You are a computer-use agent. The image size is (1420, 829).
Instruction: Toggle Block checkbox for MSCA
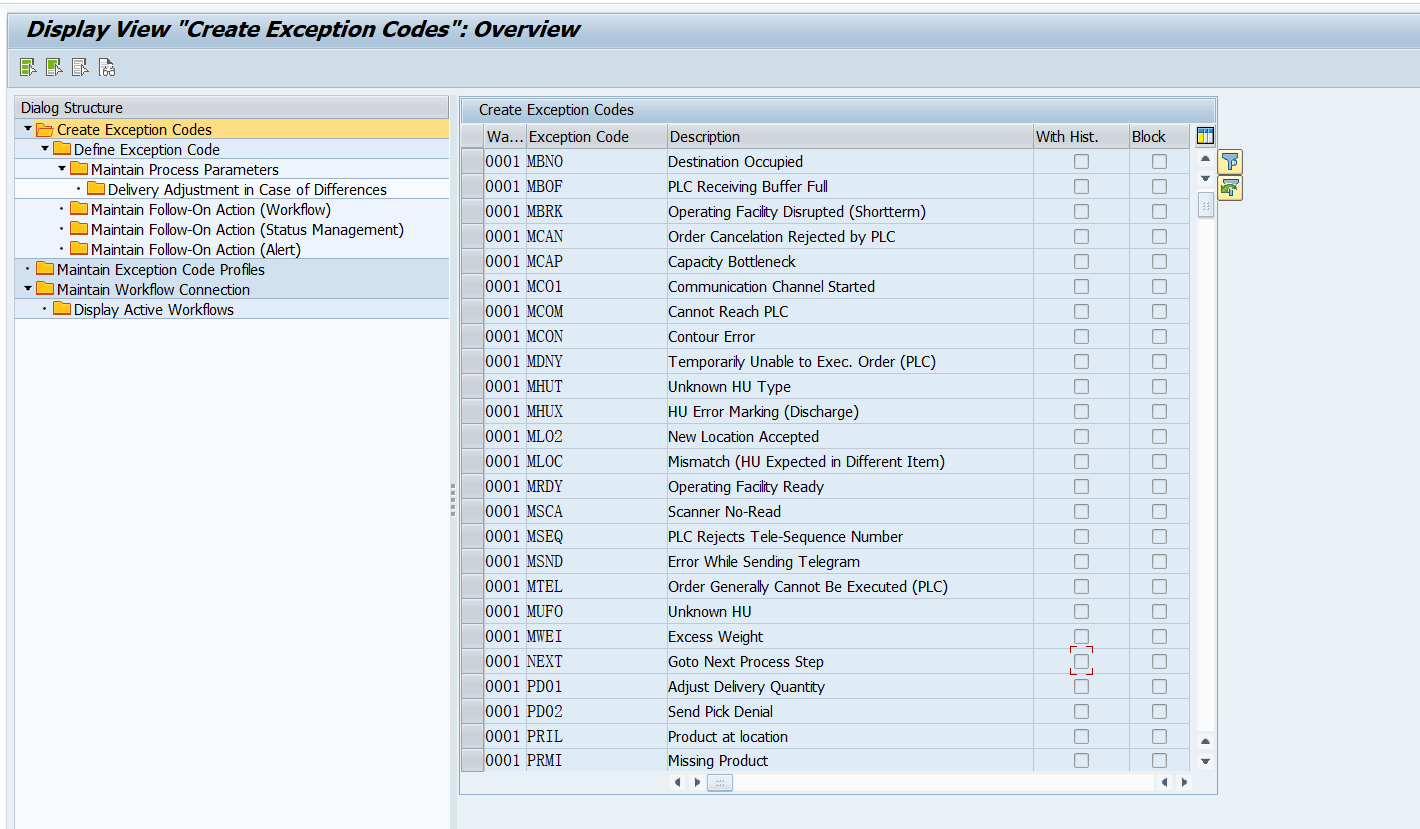(1159, 512)
